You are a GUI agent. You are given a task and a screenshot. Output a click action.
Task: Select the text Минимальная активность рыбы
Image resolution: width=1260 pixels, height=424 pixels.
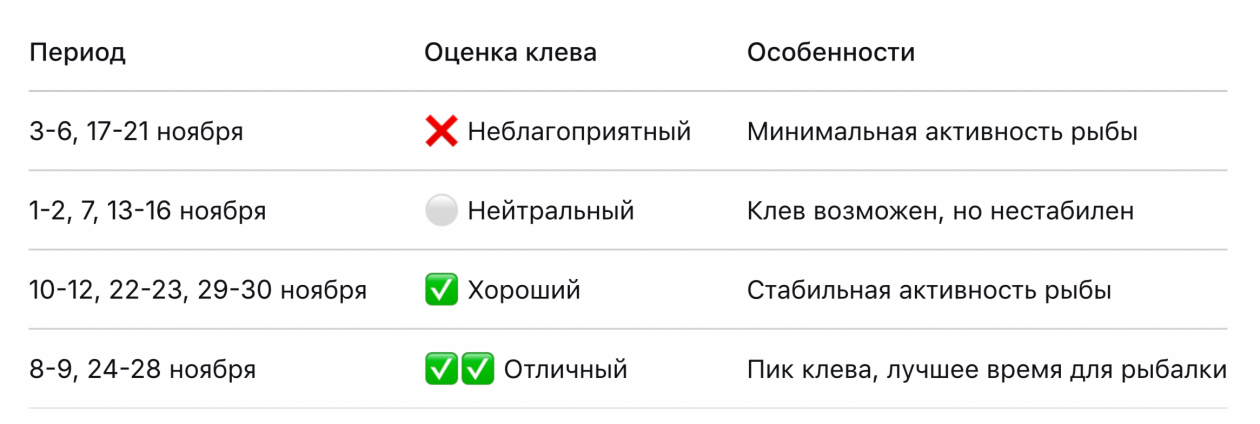click(942, 131)
